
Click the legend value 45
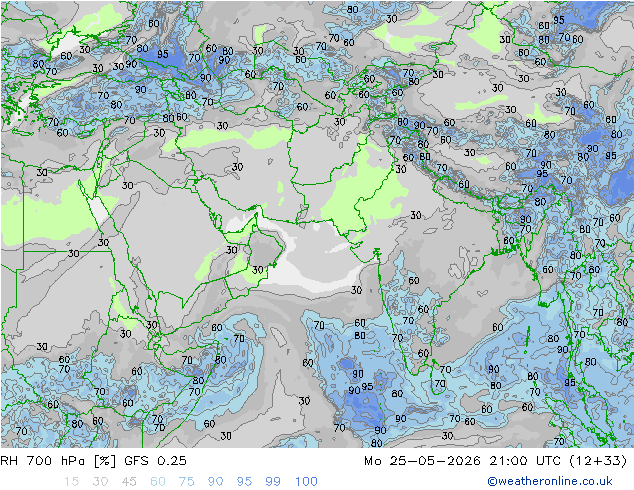click(129, 482)
